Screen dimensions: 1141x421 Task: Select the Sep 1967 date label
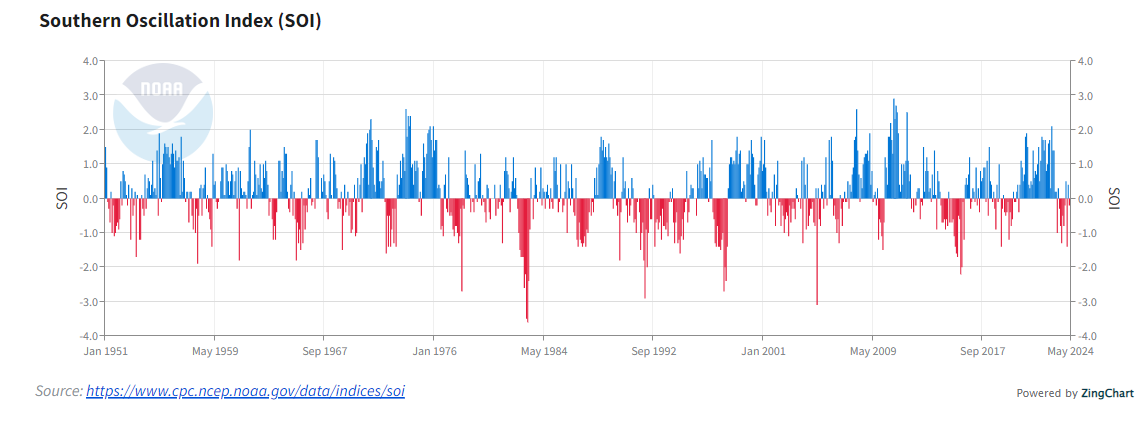tap(324, 351)
